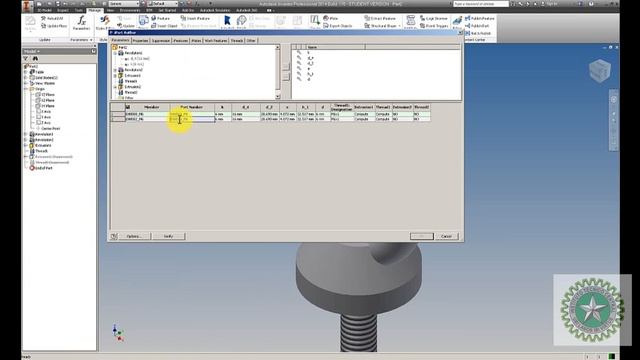This screenshot has height=360, width=640.
Task: Click the keyword search field in title bar
Action: point(481,4)
